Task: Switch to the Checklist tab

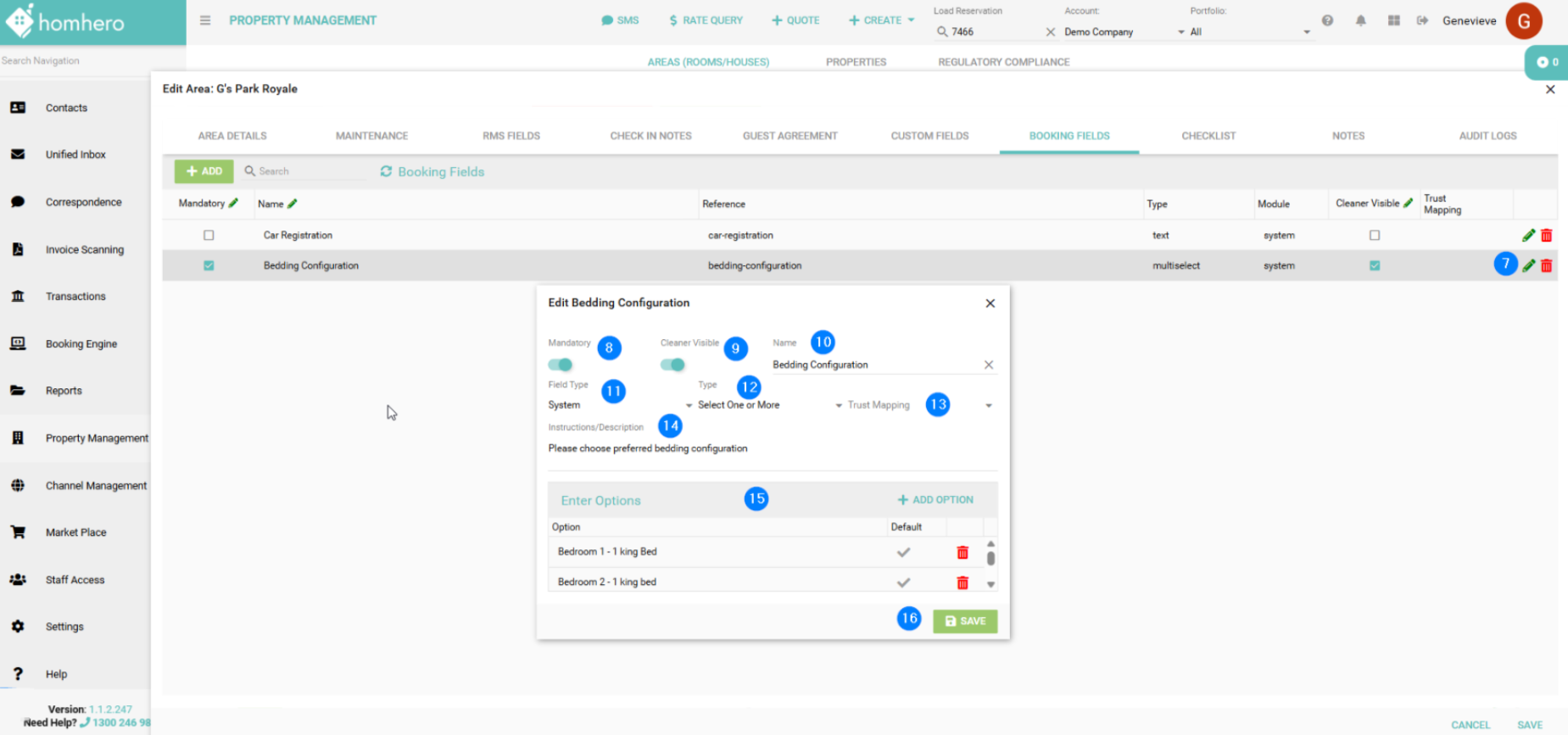Action: click(1208, 136)
